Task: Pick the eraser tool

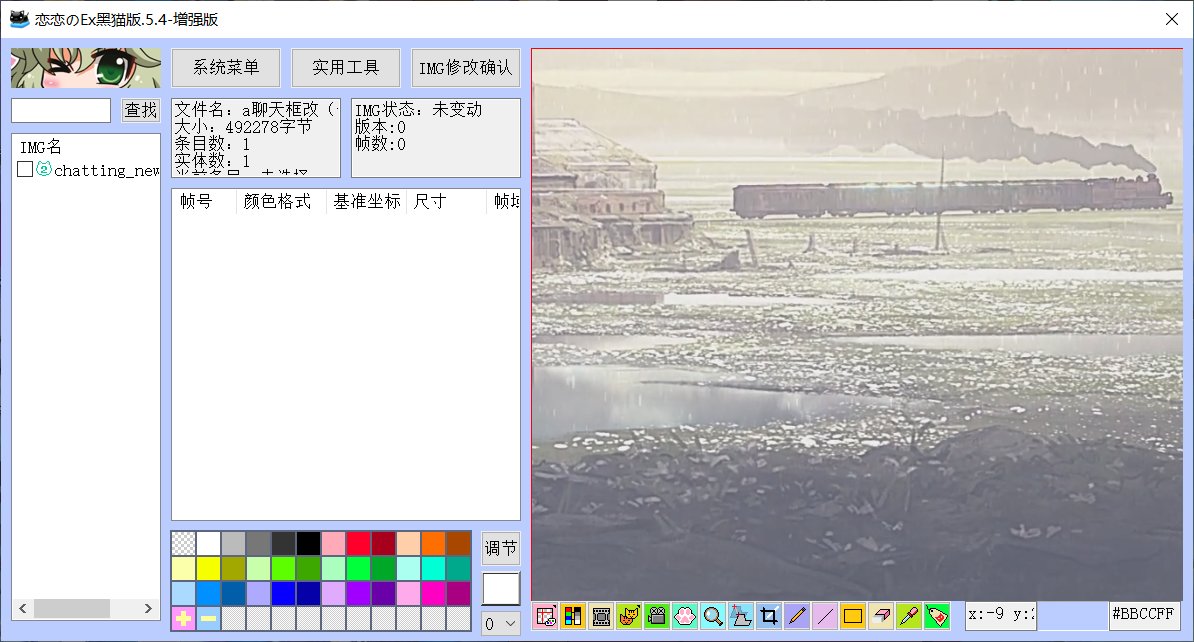Action: pos(881,616)
